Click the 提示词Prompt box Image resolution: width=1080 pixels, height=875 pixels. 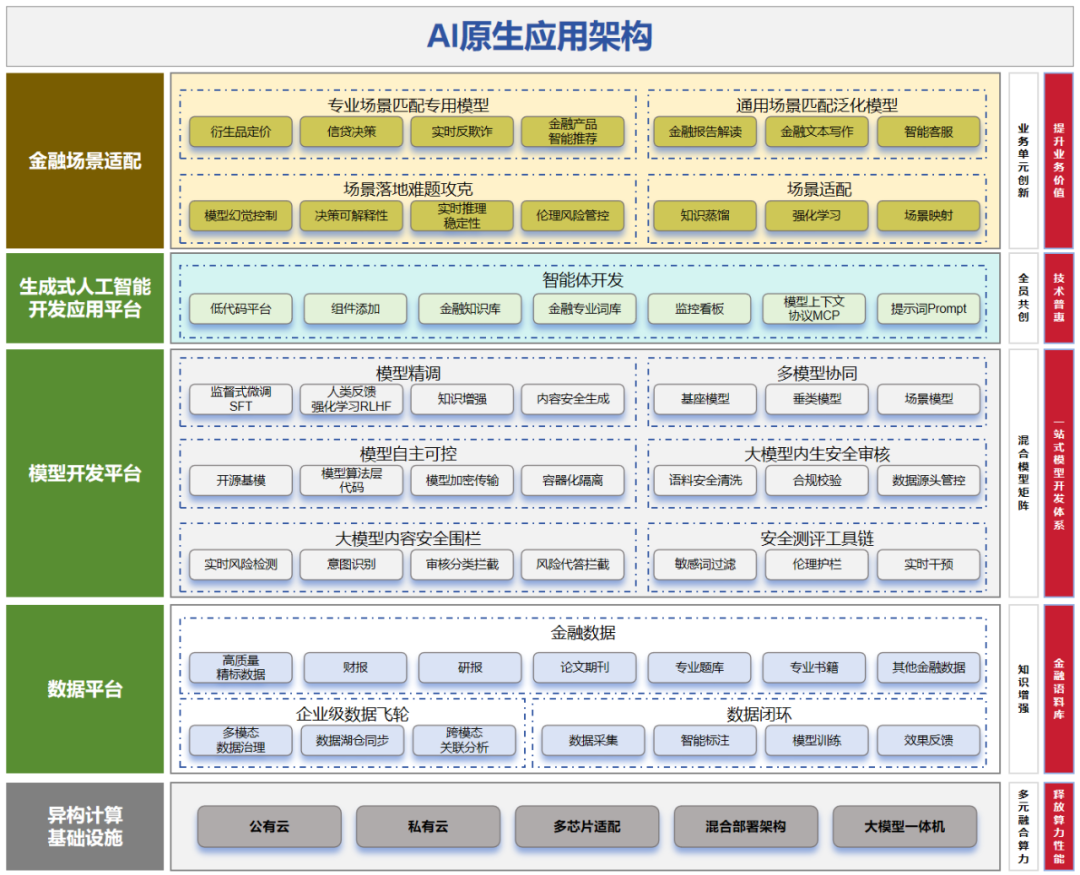(x=928, y=309)
